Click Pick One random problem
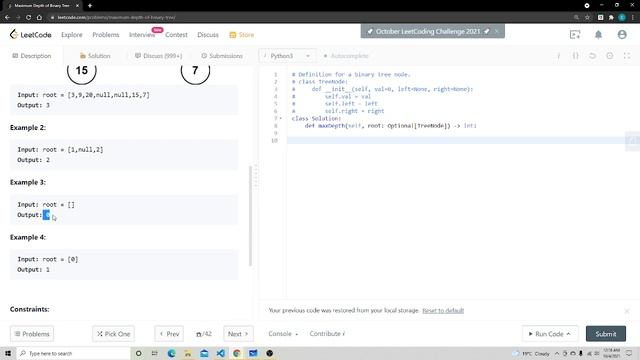This screenshot has width=640, height=360. [x=113, y=334]
